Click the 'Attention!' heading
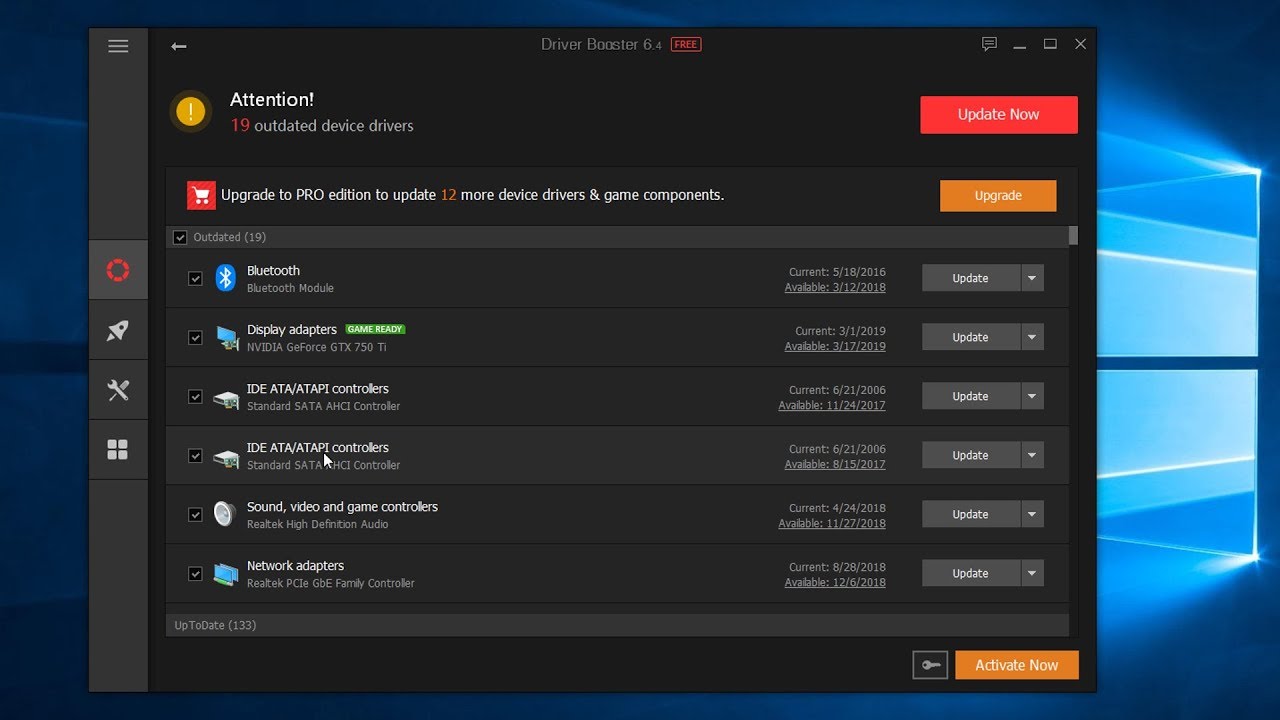 (x=272, y=99)
